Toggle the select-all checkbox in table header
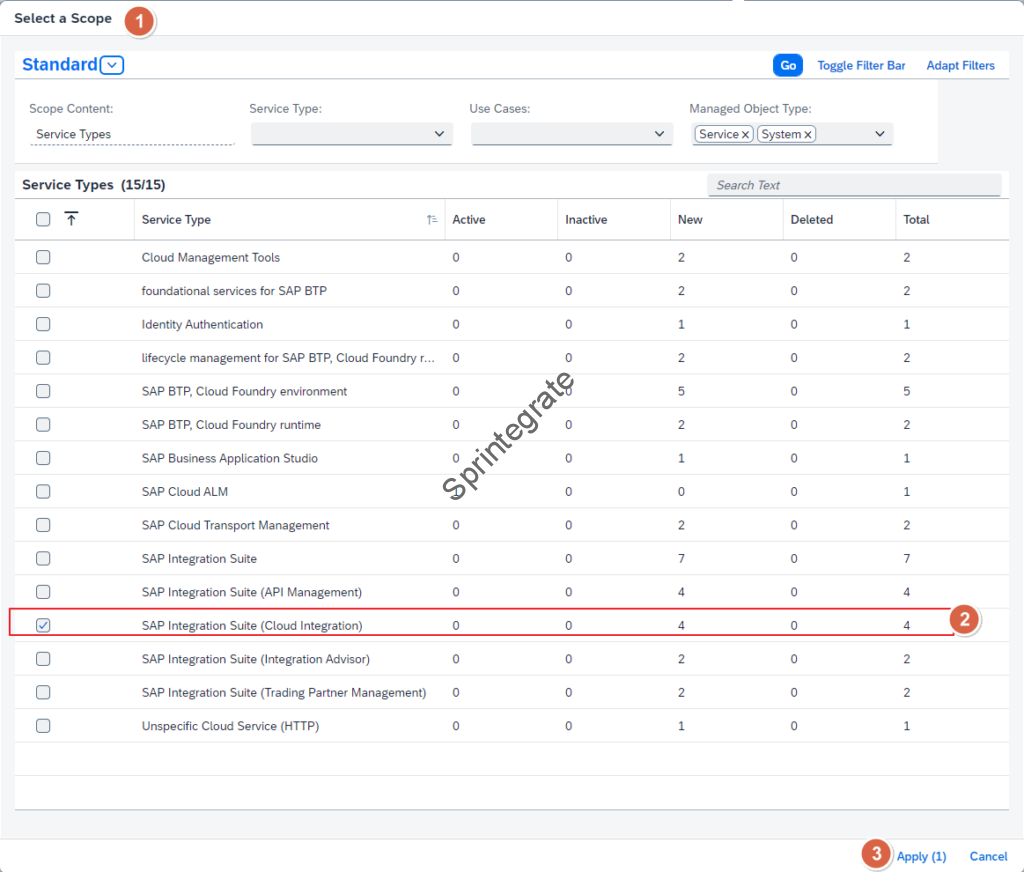Image resolution: width=1024 pixels, height=872 pixels. [41, 218]
